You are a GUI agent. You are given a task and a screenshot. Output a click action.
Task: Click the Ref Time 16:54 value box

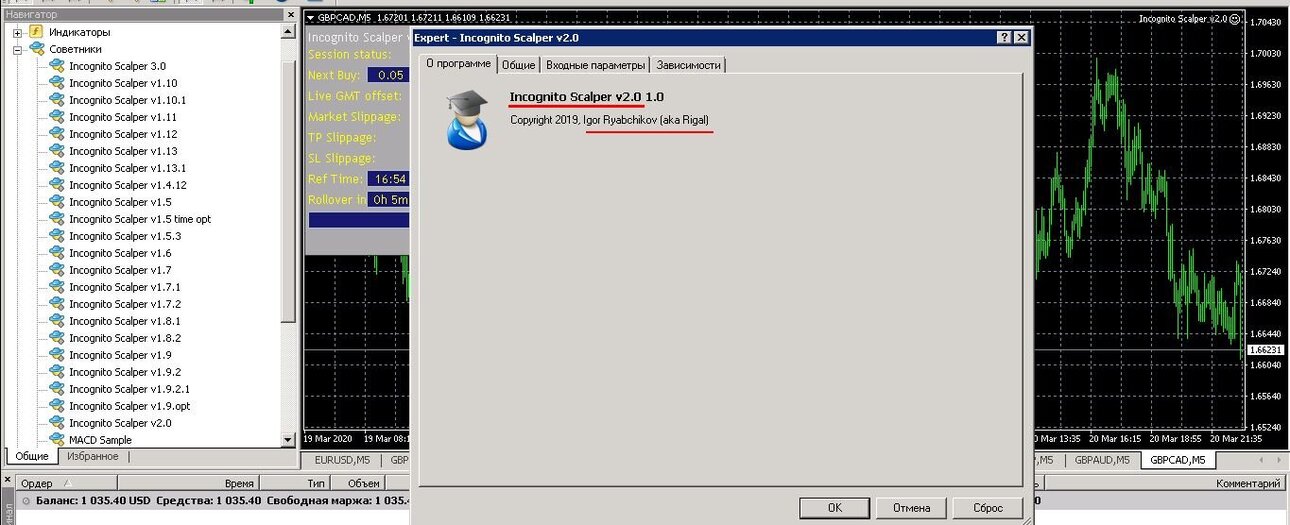point(389,179)
